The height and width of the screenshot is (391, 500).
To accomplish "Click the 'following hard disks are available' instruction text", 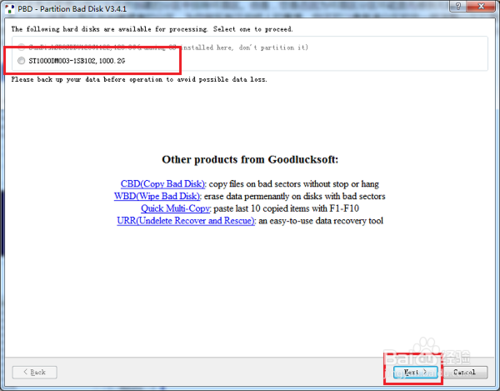I will pyautogui.click(x=152, y=29).
